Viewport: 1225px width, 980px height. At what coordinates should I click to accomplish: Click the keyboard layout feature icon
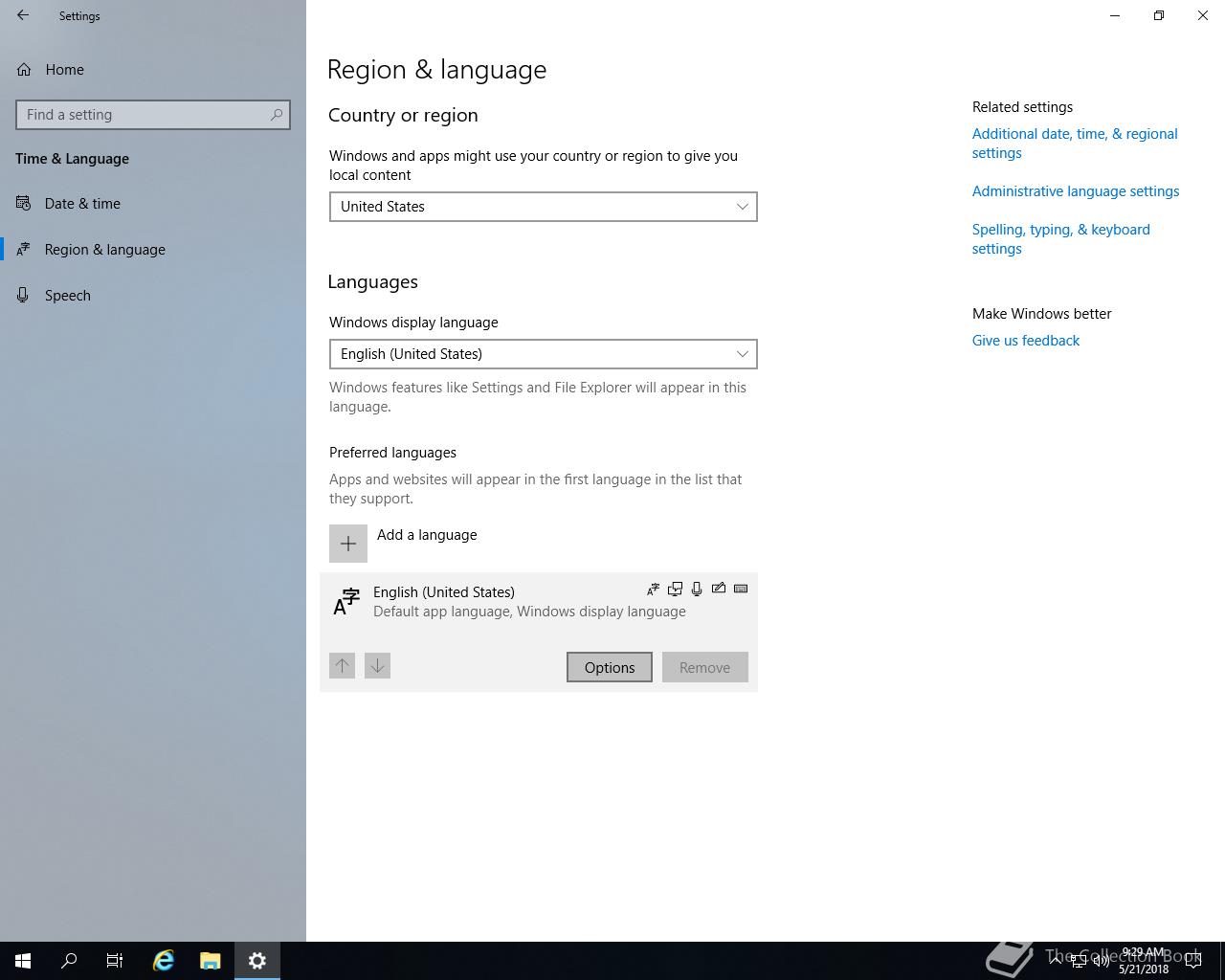[741, 589]
